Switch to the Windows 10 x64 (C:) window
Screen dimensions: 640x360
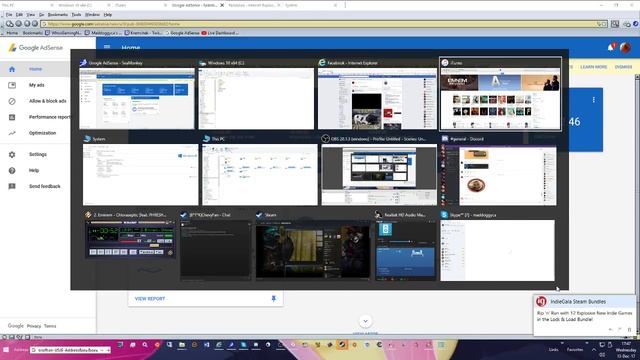click(256, 99)
